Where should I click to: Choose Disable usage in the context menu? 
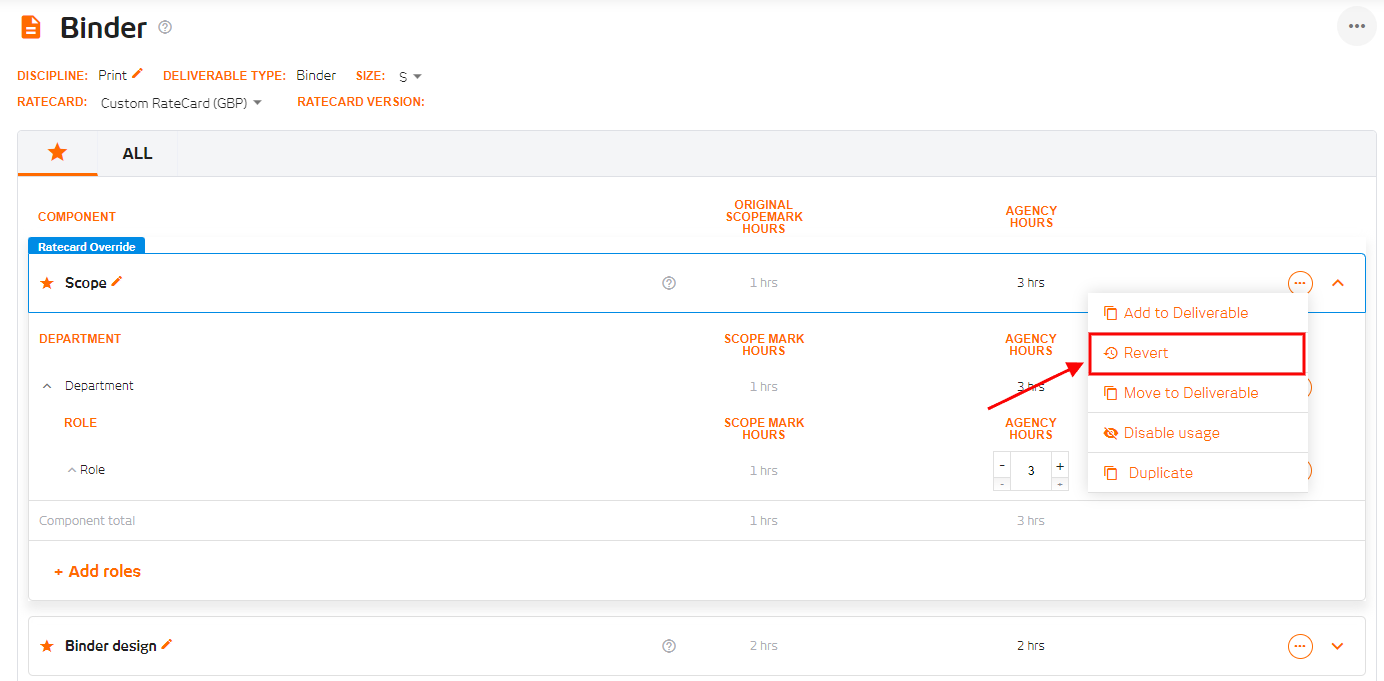1198,433
